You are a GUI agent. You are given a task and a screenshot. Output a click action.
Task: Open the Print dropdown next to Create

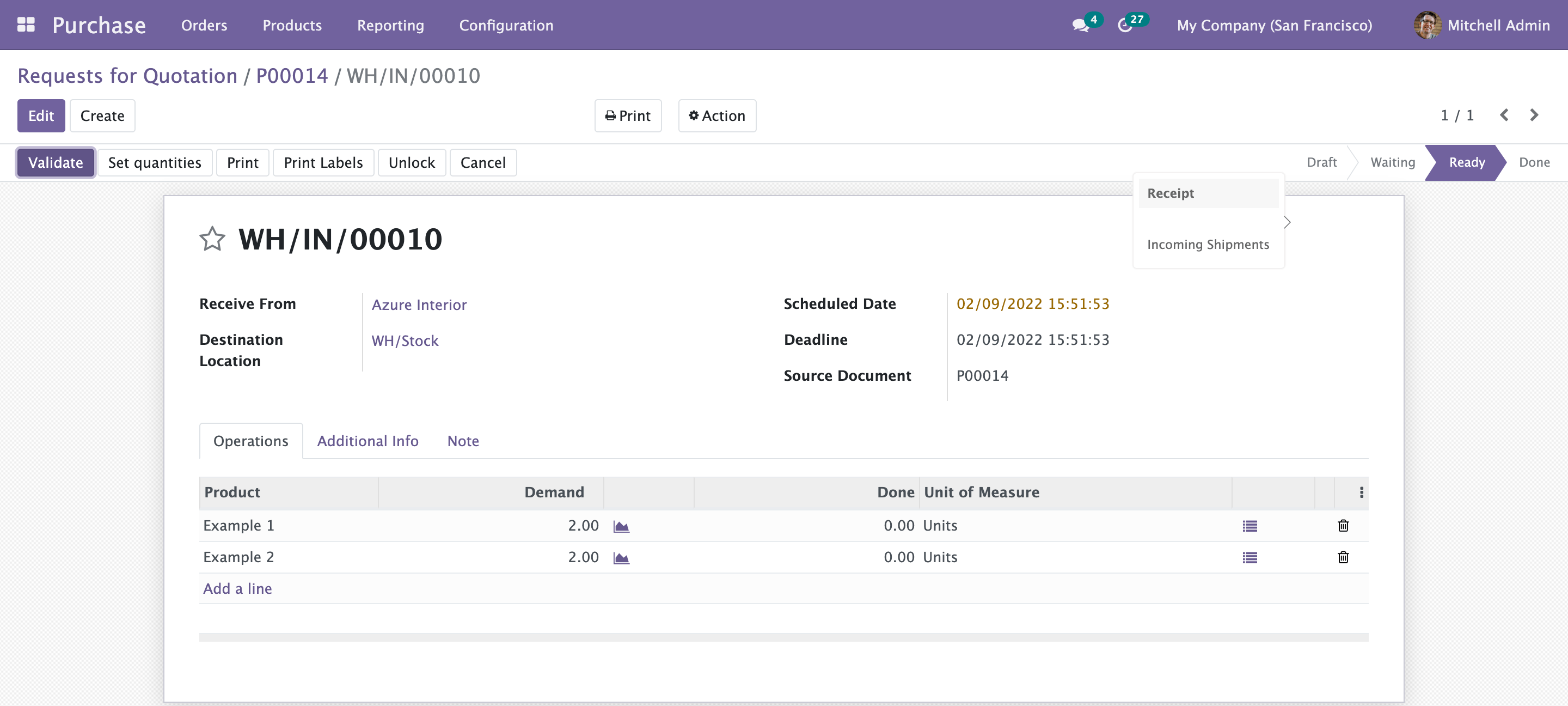pos(628,115)
